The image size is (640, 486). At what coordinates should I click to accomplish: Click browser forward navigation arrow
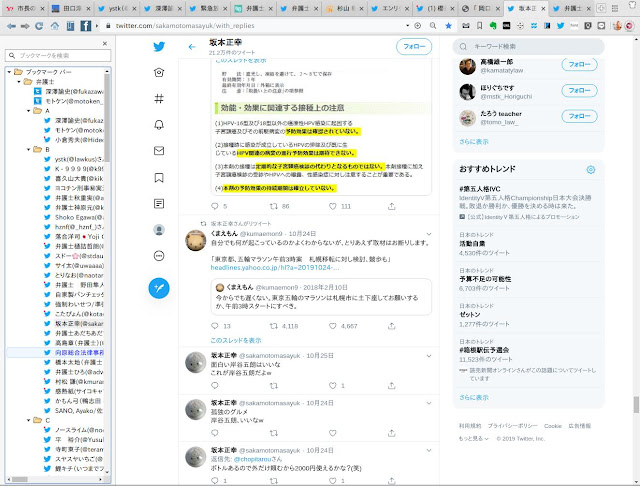tap(25, 26)
